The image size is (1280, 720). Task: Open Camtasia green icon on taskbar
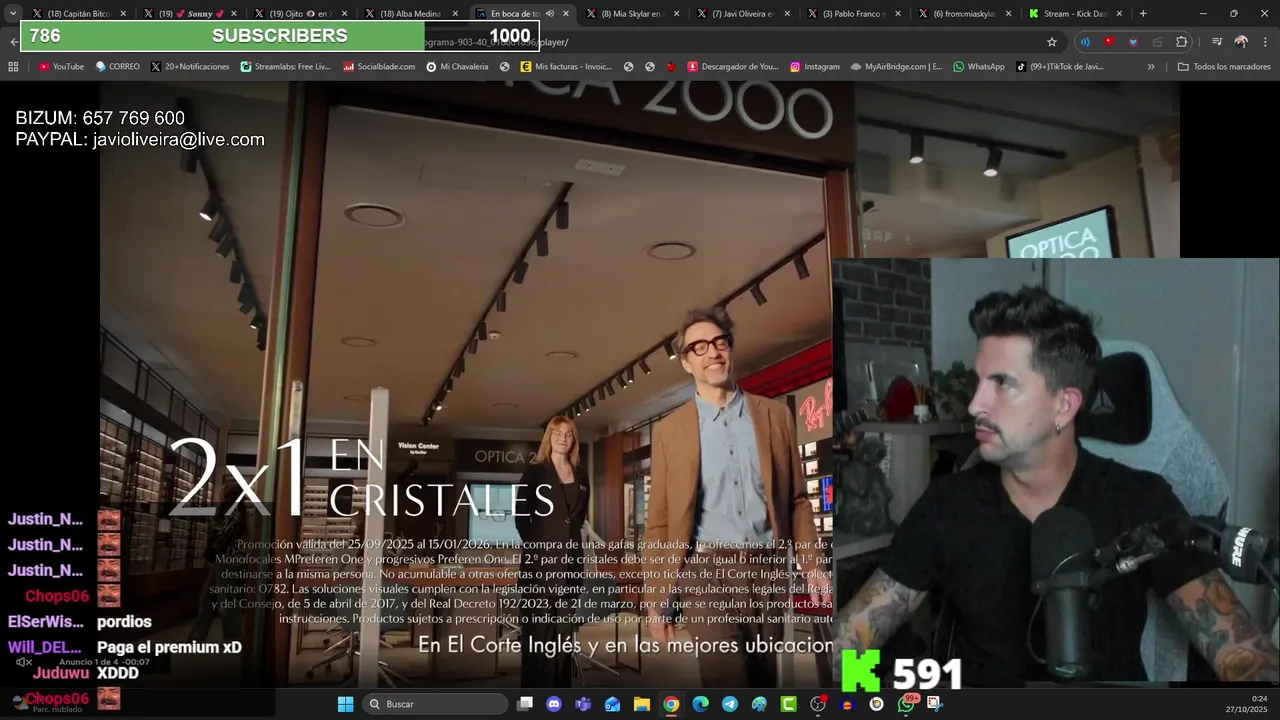[789, 704]
